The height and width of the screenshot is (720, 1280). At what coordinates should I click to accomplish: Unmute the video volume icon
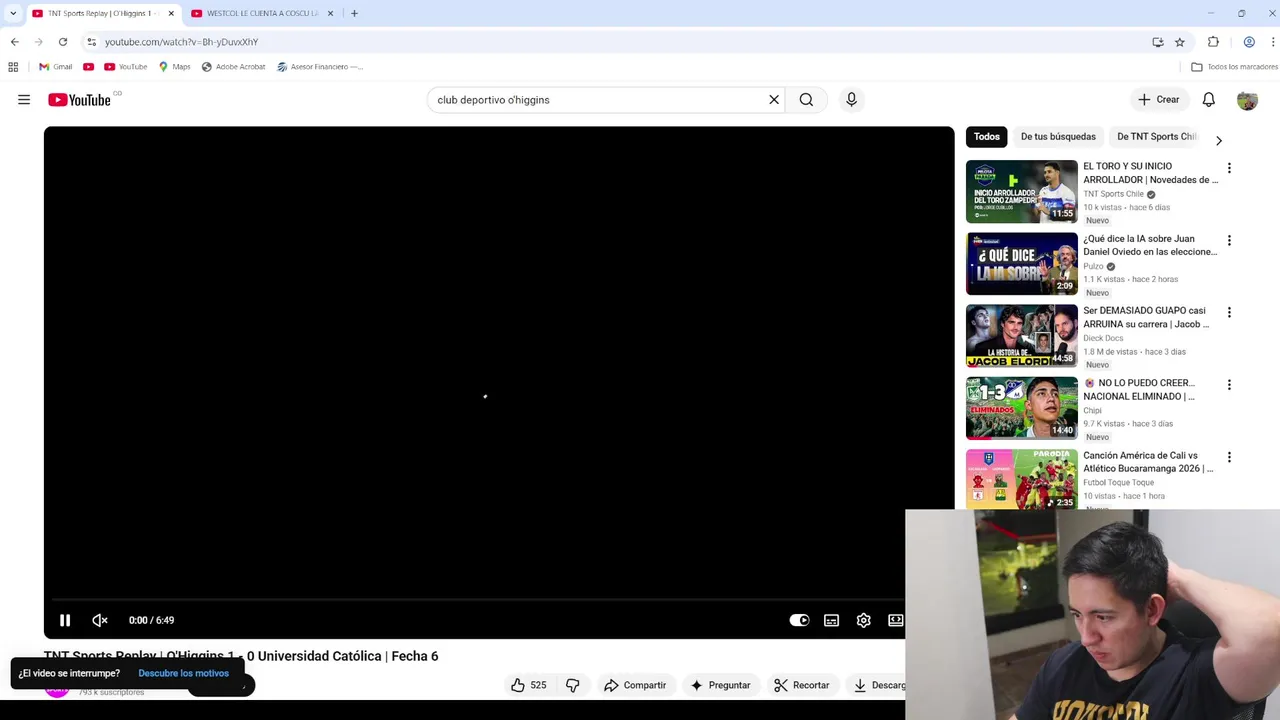tap(100, 620)
